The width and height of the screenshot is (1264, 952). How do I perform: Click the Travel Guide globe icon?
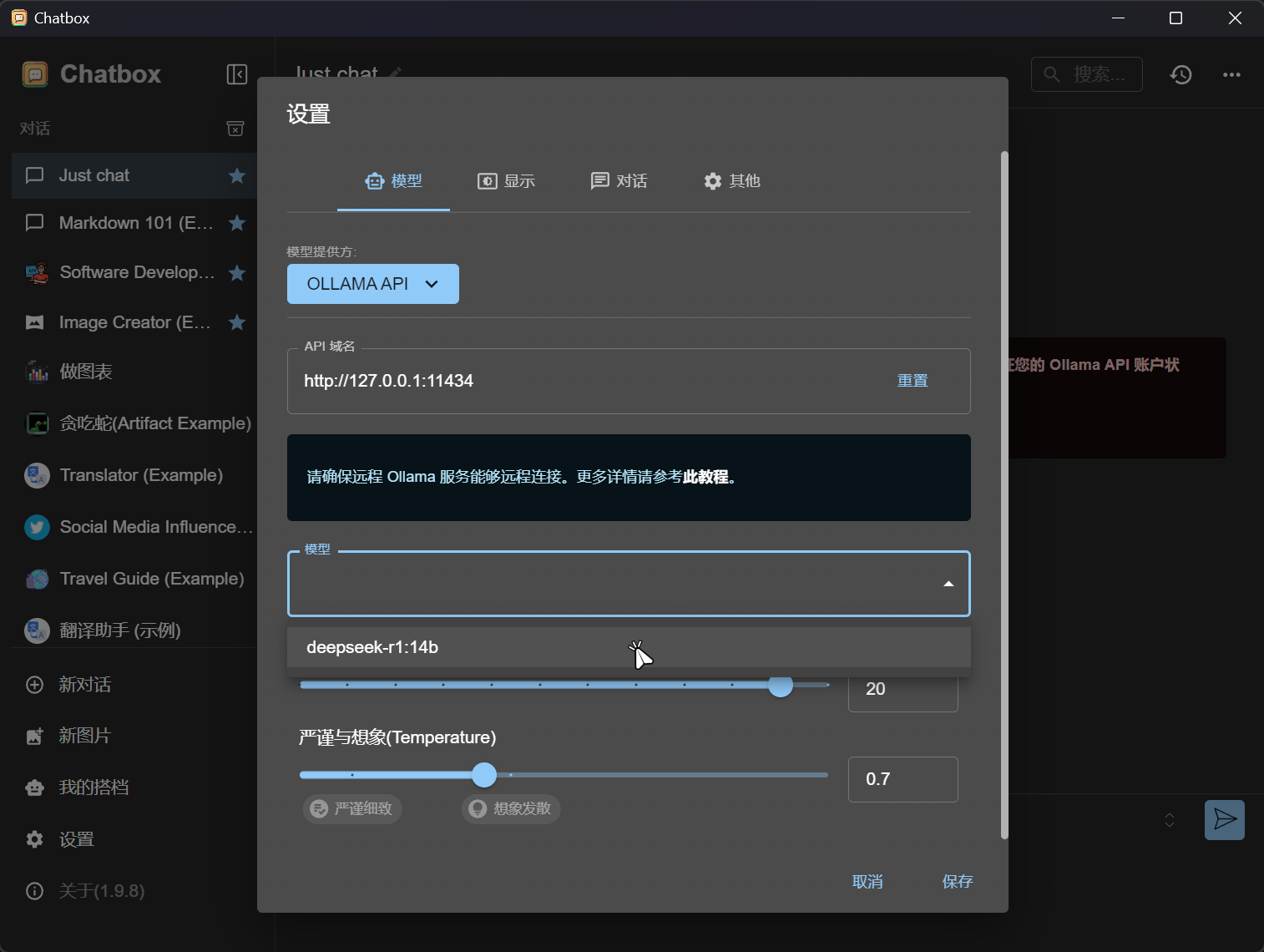[37, 579]
